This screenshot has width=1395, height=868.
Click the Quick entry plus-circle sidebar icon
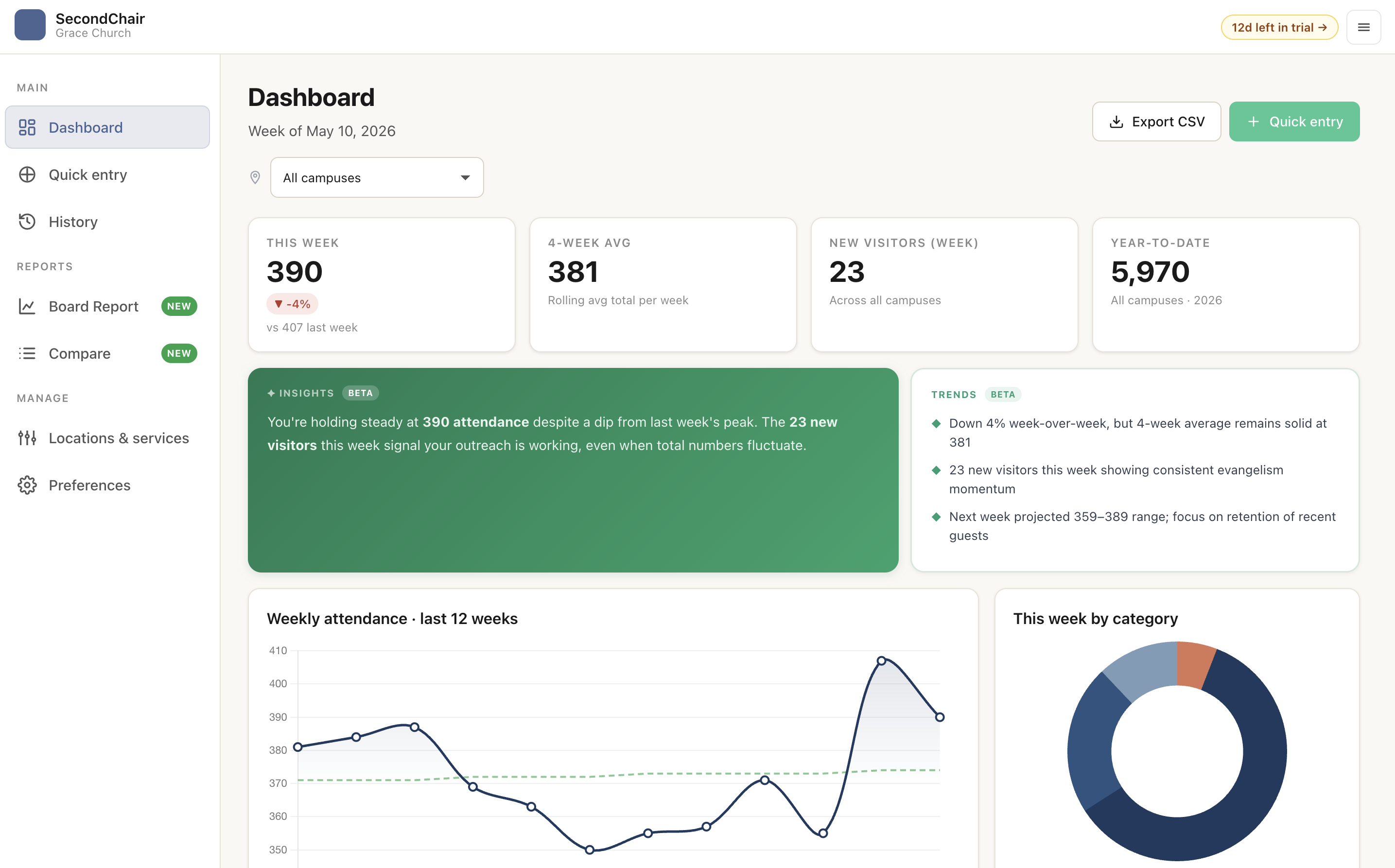coord(27,174)
